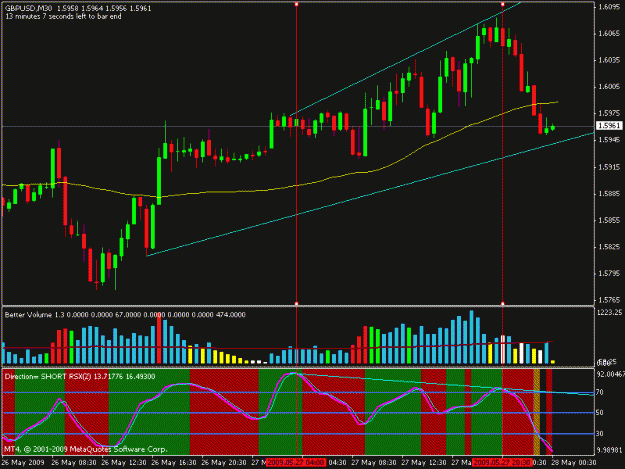
Task: Select bottom handle of the 20:30 vertical line
Action: 502,304
